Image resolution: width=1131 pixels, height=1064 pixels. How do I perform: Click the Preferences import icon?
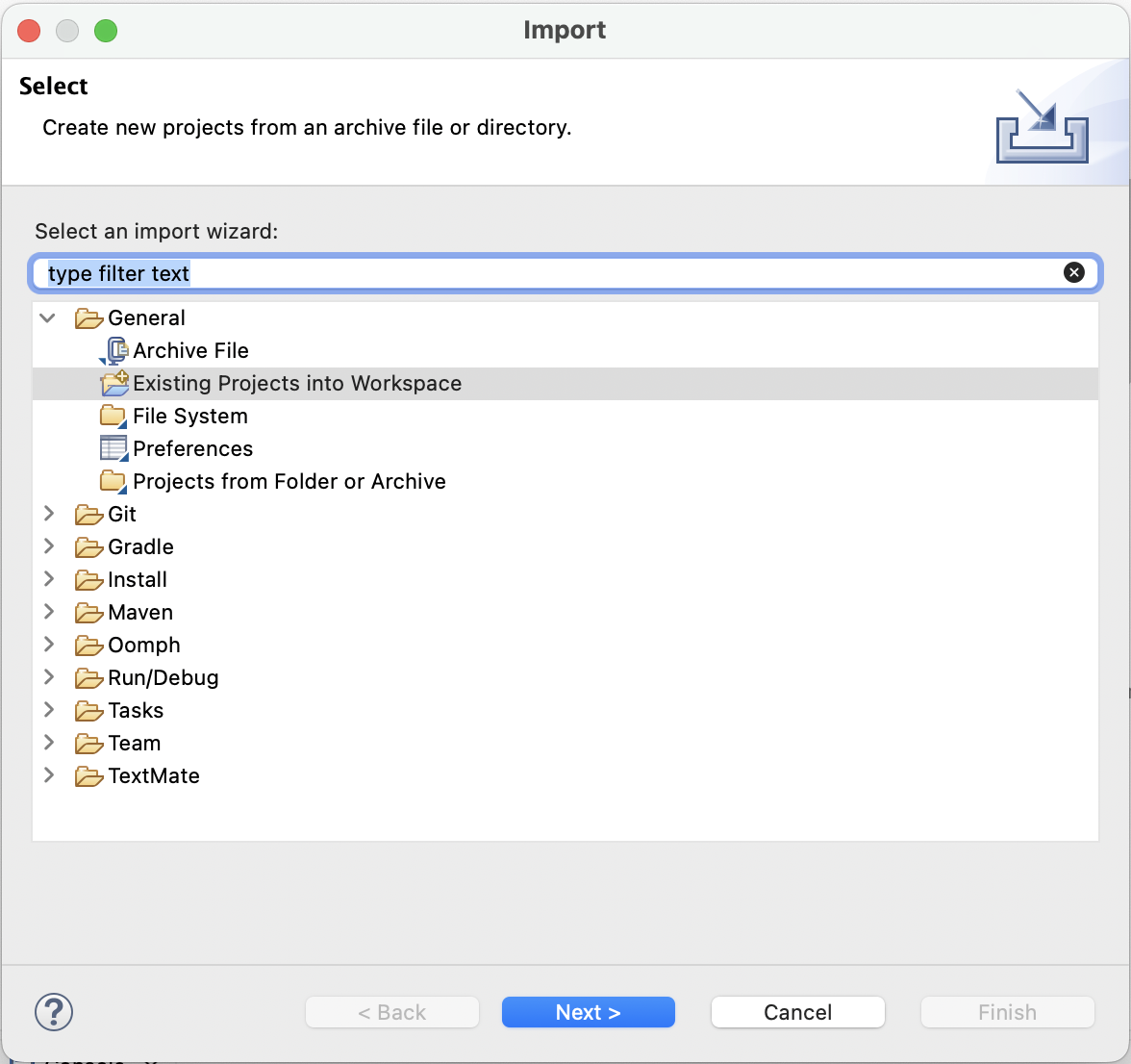(113, 448)
